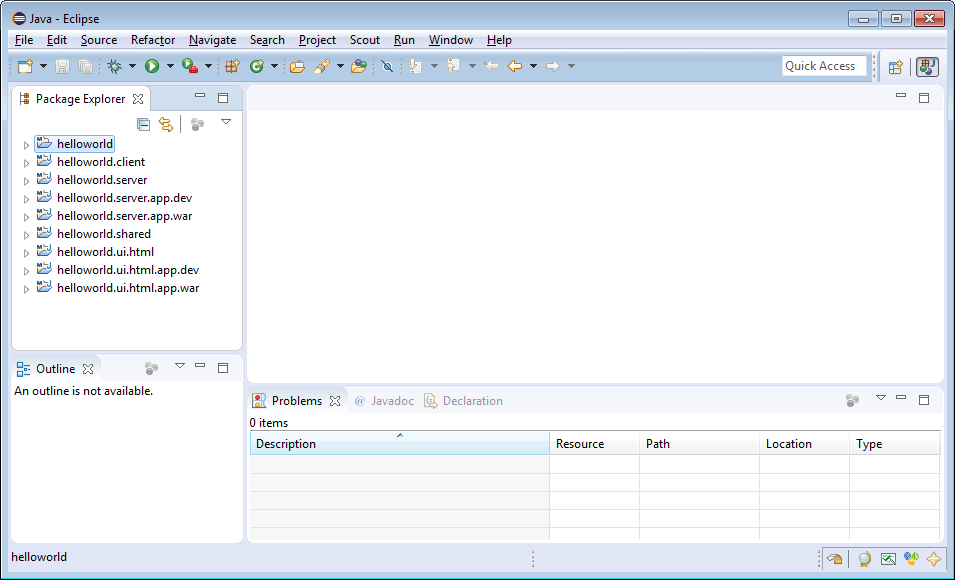This screenshot has height=580, width=955.
Task: Create a new Java package from the toolbar
Action: tap(232, 66)
